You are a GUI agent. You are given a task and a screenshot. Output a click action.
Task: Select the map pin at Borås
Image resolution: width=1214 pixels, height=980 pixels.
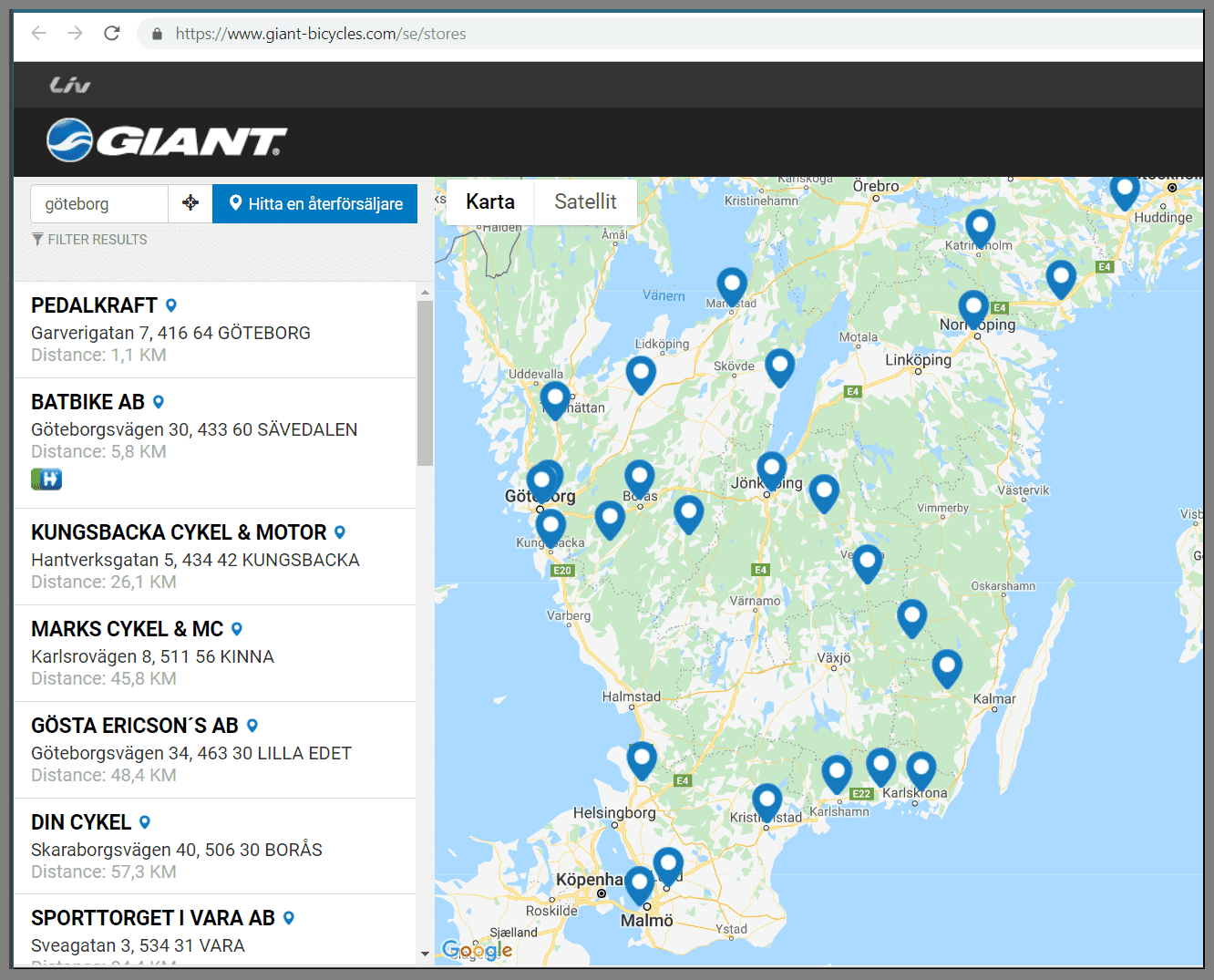[x=639, y=478]
